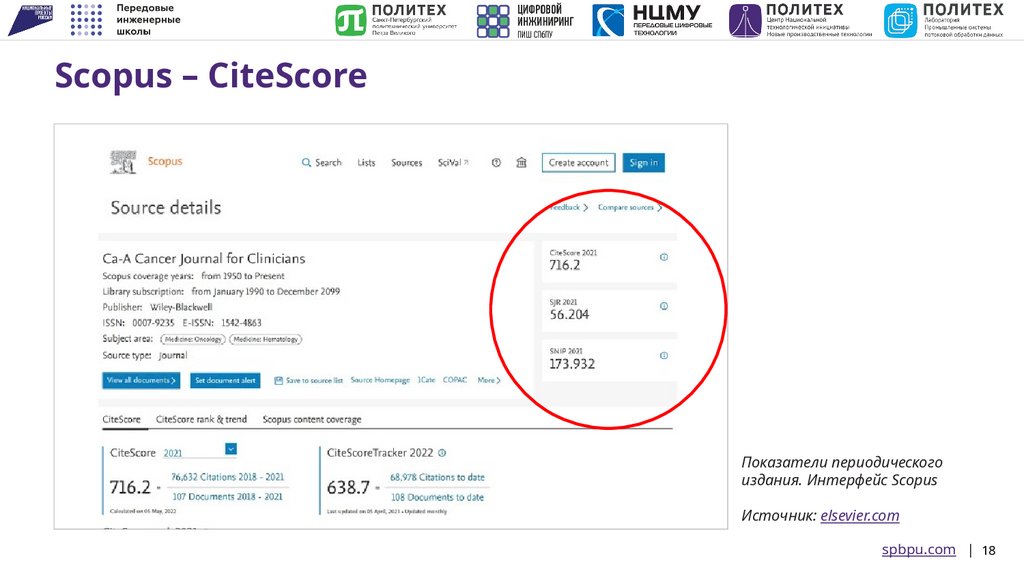Click the info icon beside SNIP 2021

click(664, 354)
